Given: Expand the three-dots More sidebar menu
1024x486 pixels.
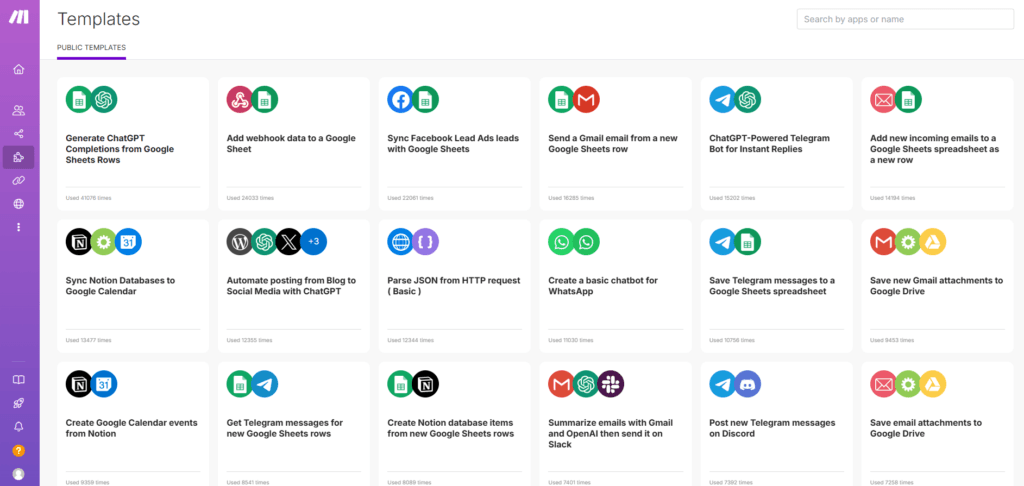Looking at the screenshot, I should click(18, 227).
